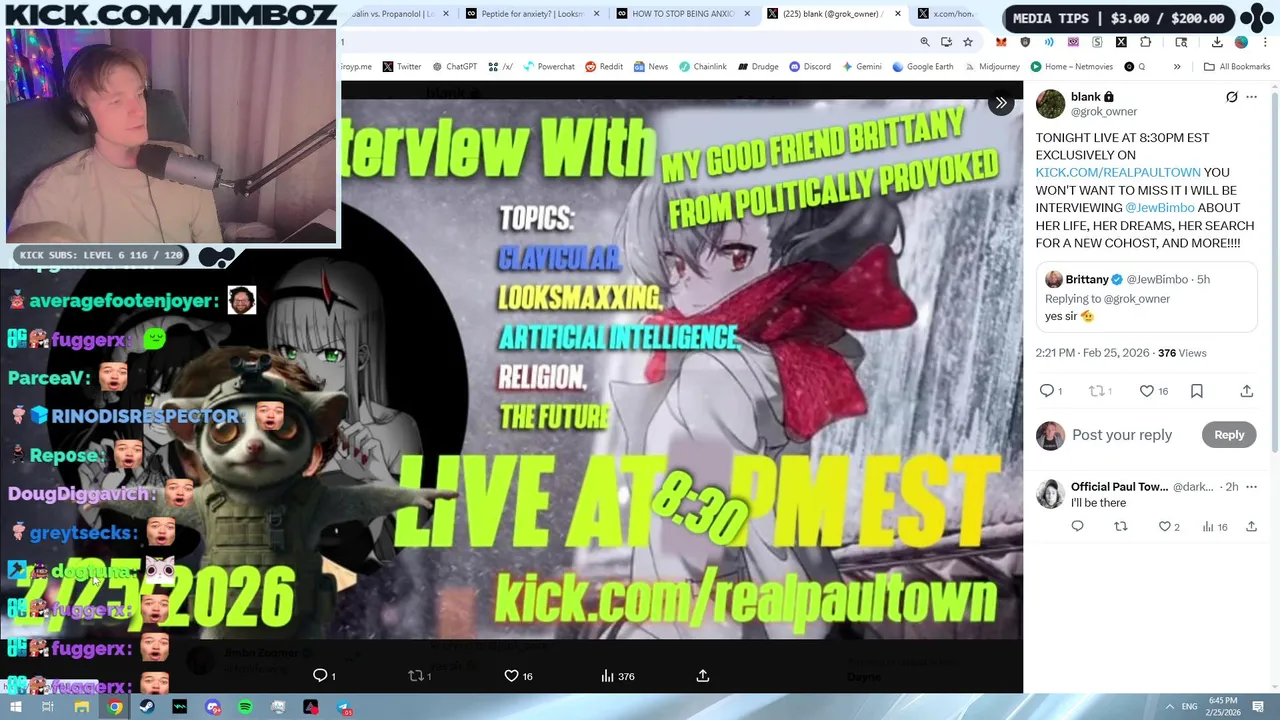Switch to the x.com/home tab
The image size is (1280, 720).
pyautogui.click(x=945, y=14)
